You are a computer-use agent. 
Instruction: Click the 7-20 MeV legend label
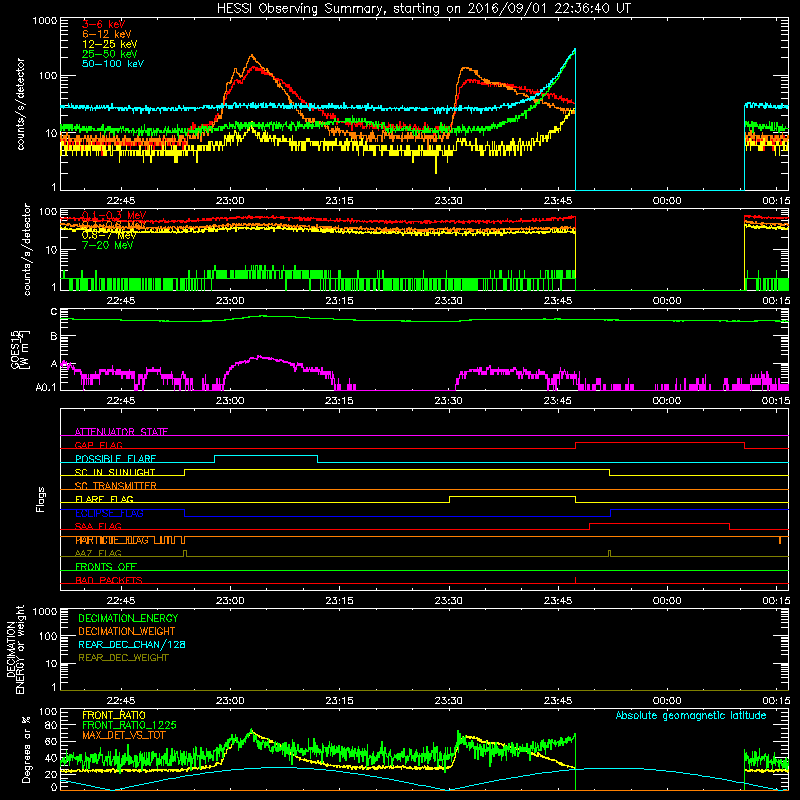(x=107, y=245)
